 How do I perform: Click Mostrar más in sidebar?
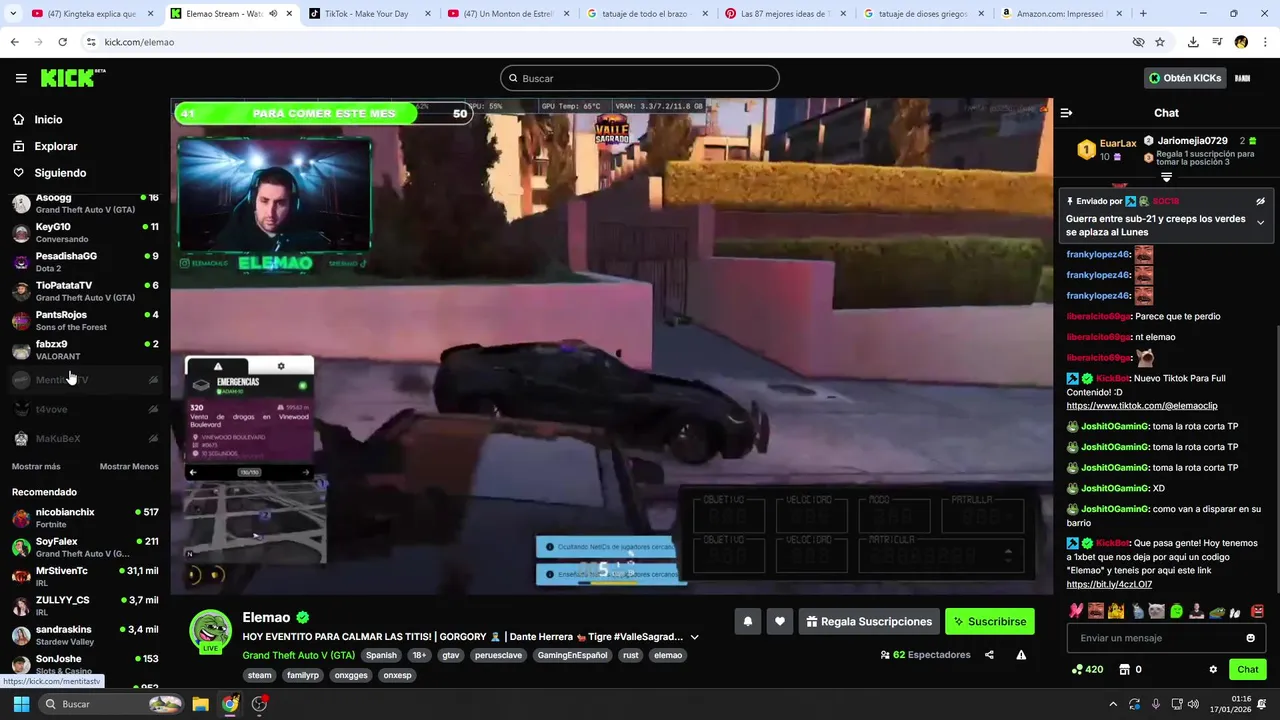tap(36, 466)
